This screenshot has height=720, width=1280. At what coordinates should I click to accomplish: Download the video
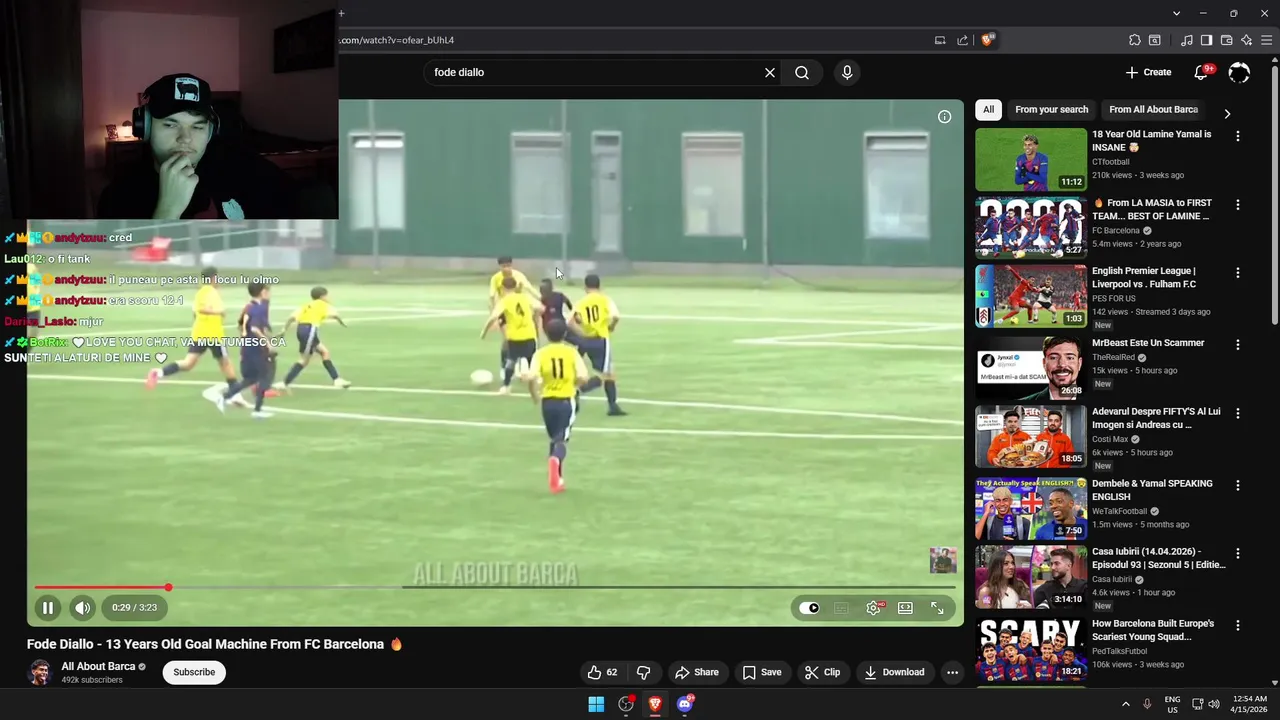coord(894,672)
